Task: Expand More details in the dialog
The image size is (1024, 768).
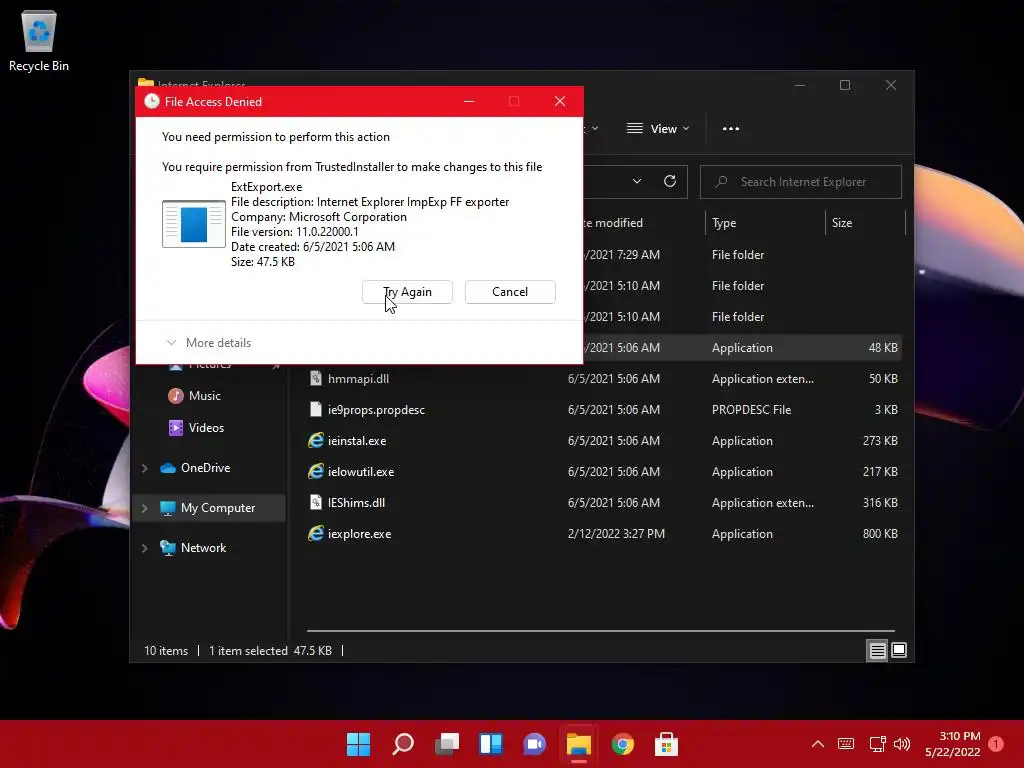Action: coord(209,343)
